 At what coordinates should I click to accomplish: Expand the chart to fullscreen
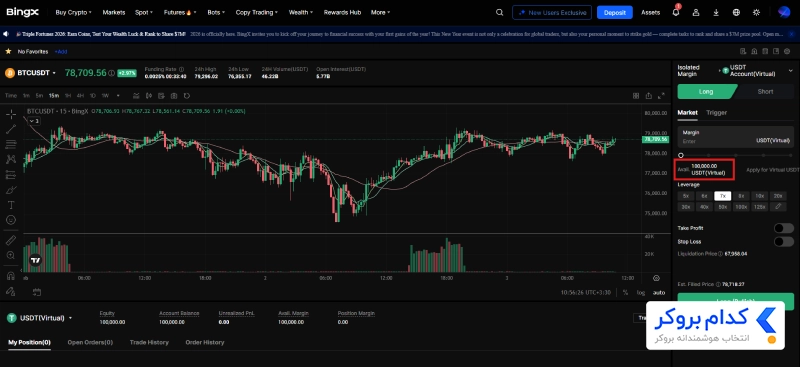662,95
